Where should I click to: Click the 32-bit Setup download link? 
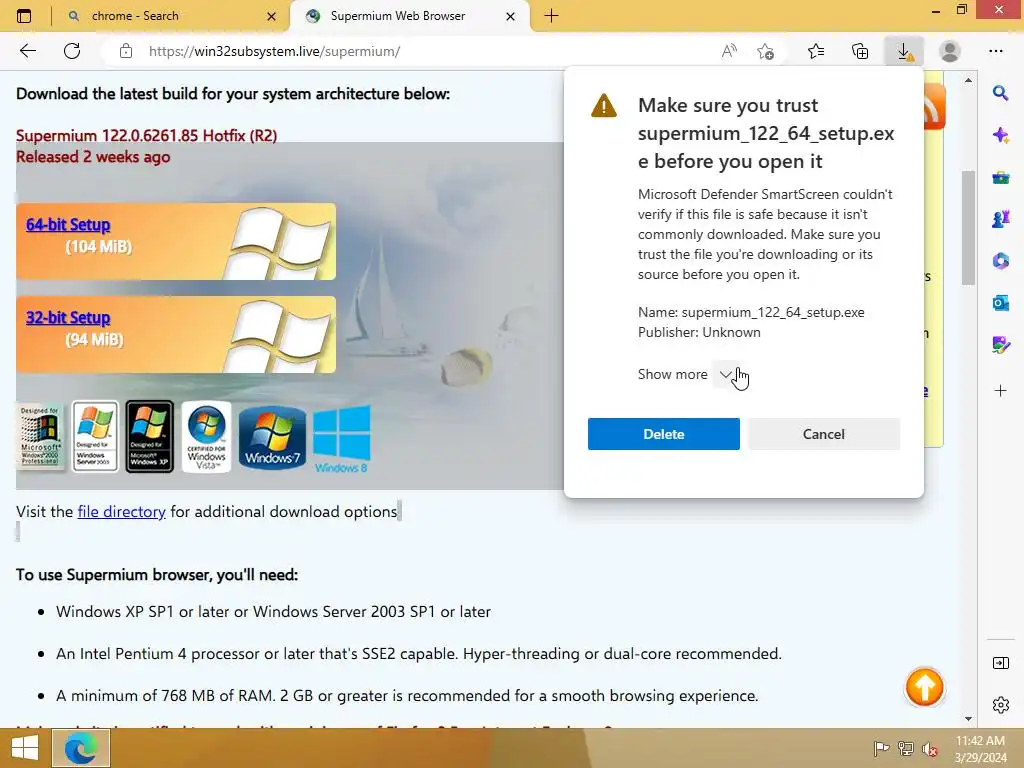68,318
